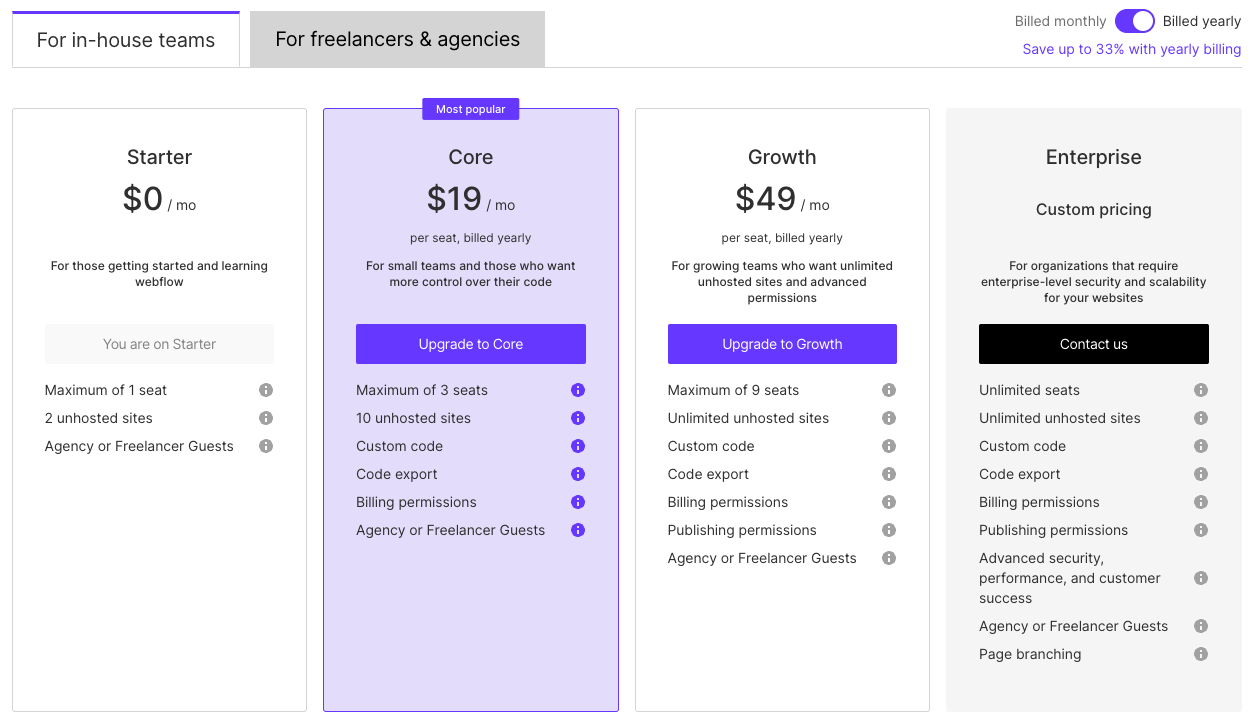Select the Billed yearly option label
This screenshot has width=1256, height=723.
pyautogui.click(x=1201, y=21)
